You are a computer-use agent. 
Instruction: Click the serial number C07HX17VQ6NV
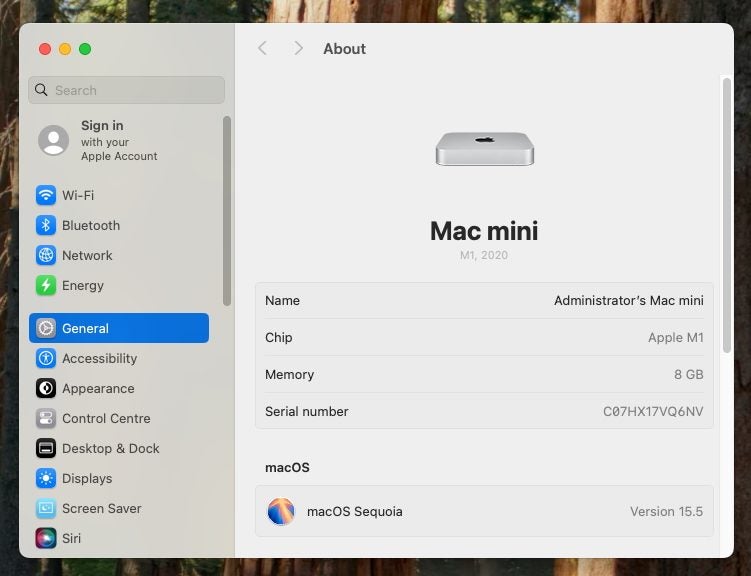(653, 411)
